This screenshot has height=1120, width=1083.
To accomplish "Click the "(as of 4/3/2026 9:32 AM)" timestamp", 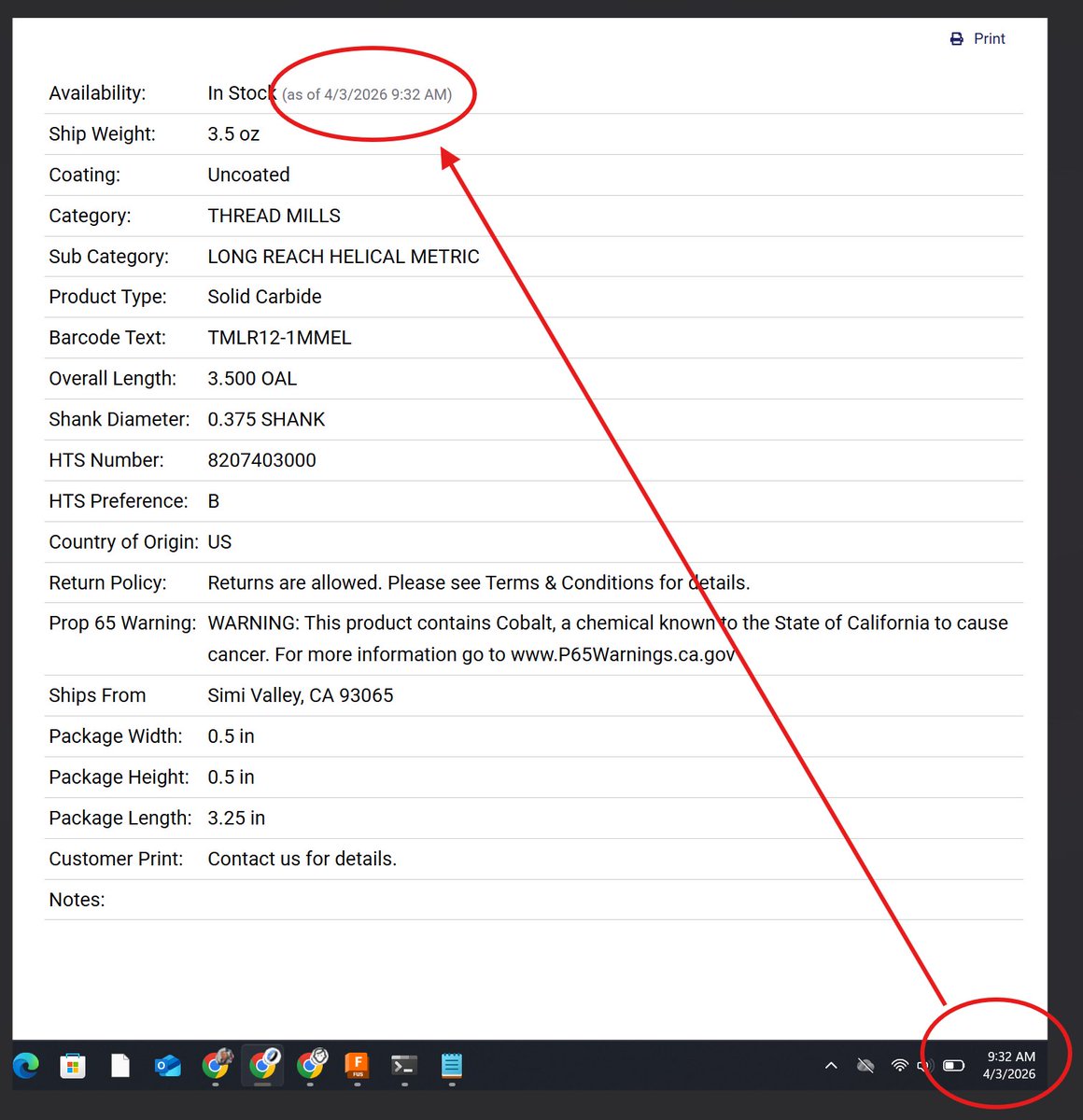I will (x=367, y=94).
